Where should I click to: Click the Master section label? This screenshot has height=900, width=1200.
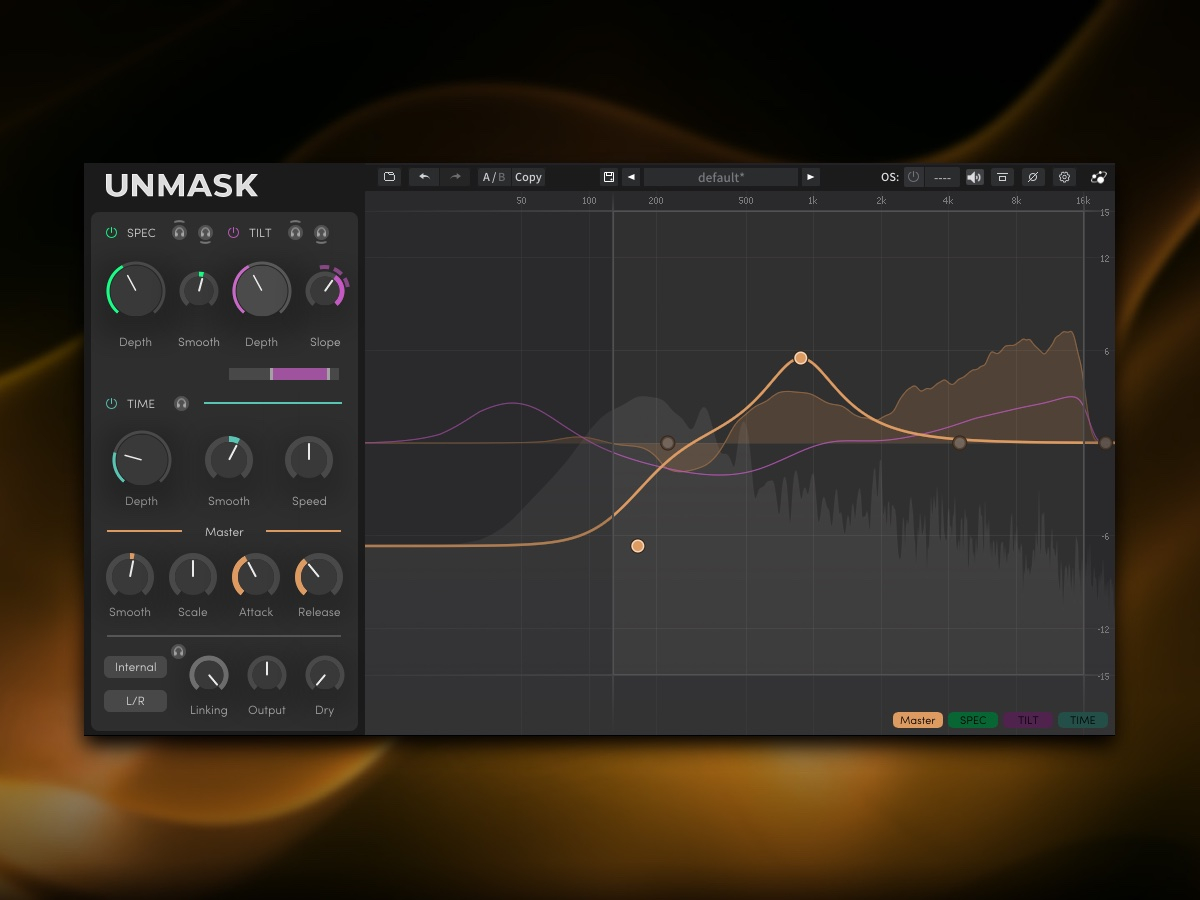coord(224,532)
